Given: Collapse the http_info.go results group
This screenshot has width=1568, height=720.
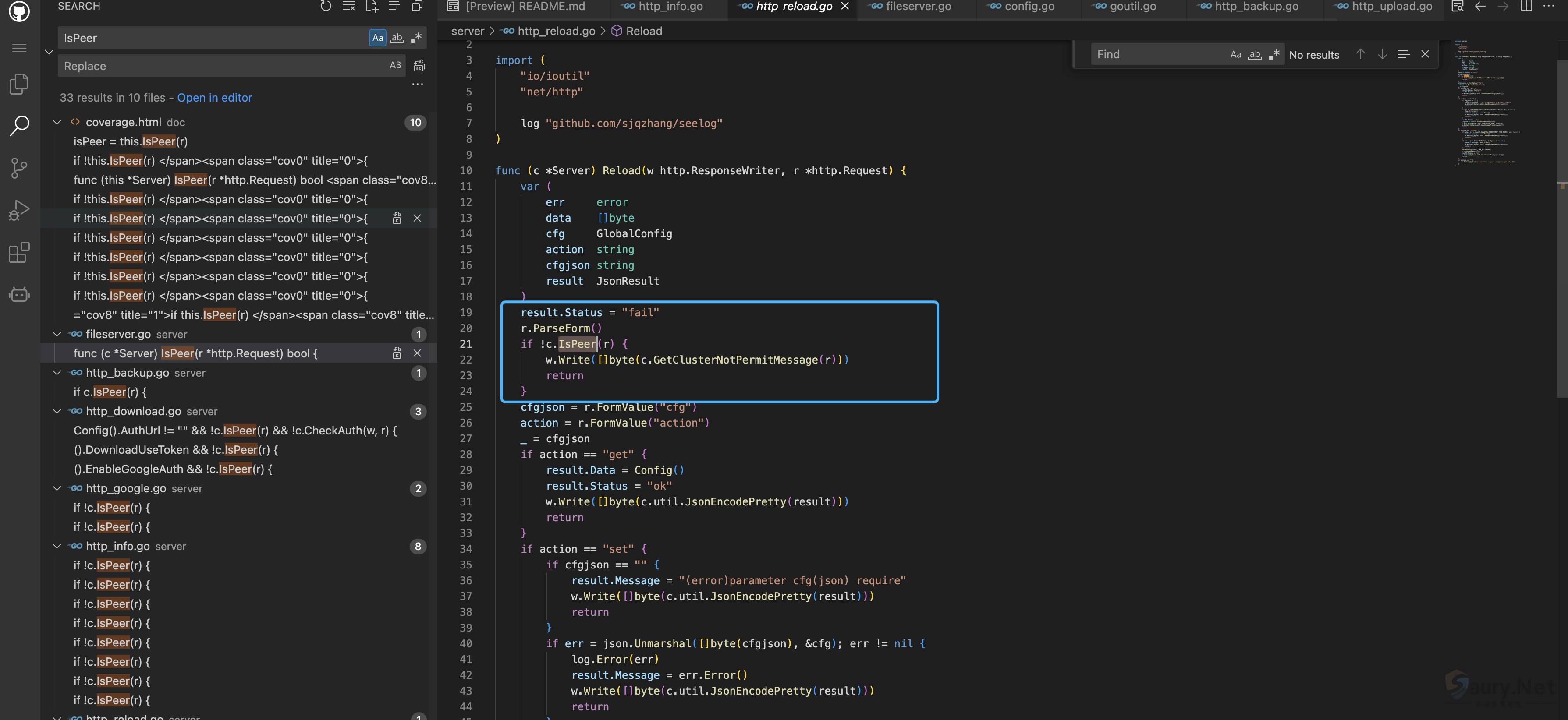Looking at the screenshot, I should pos(57,546).
